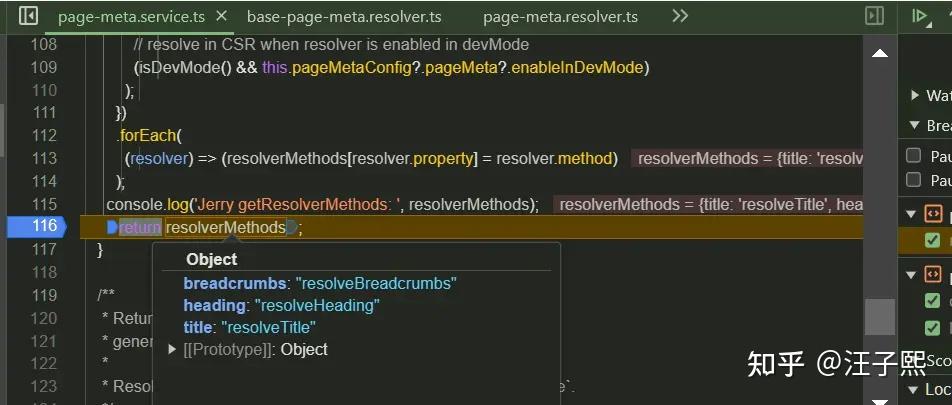Uncheck the highlighted active breakpoint checkbox
The width and height of the screenshot is (952, 405).
932,240
